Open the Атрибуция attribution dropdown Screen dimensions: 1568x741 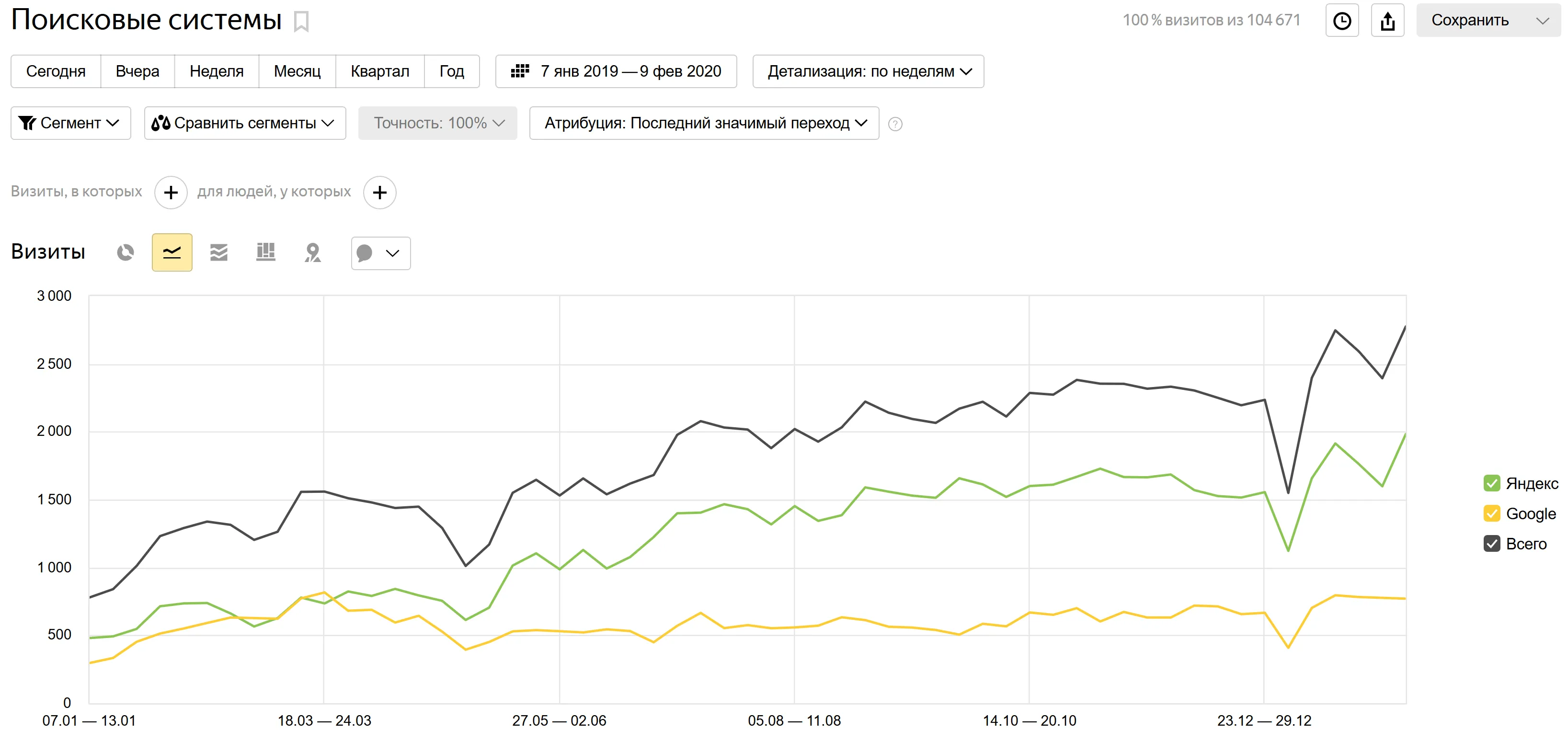[x=704, y=123]
